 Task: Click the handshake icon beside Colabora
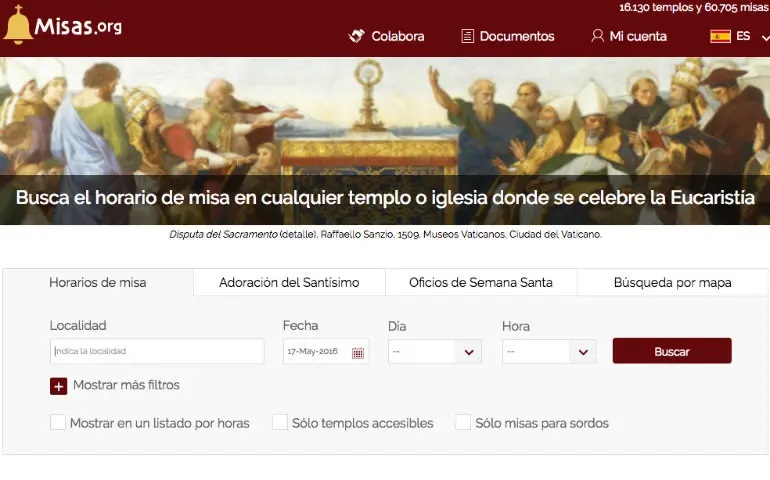(x=357, y=36)
